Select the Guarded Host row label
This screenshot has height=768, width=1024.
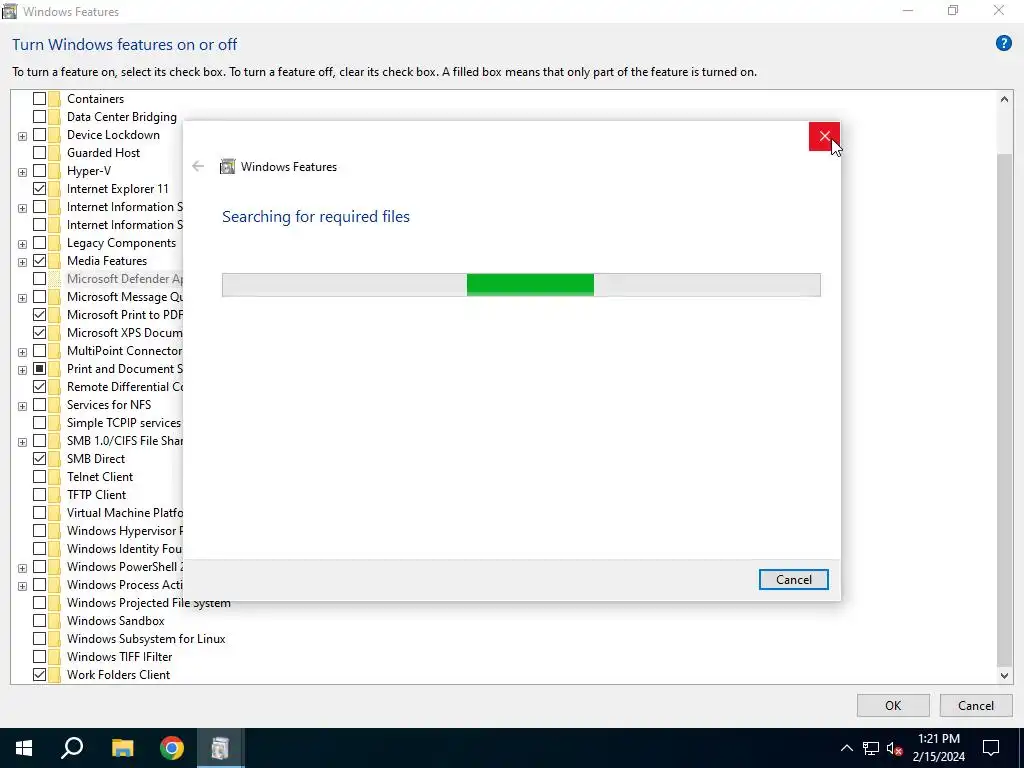[x=103, y=153]
